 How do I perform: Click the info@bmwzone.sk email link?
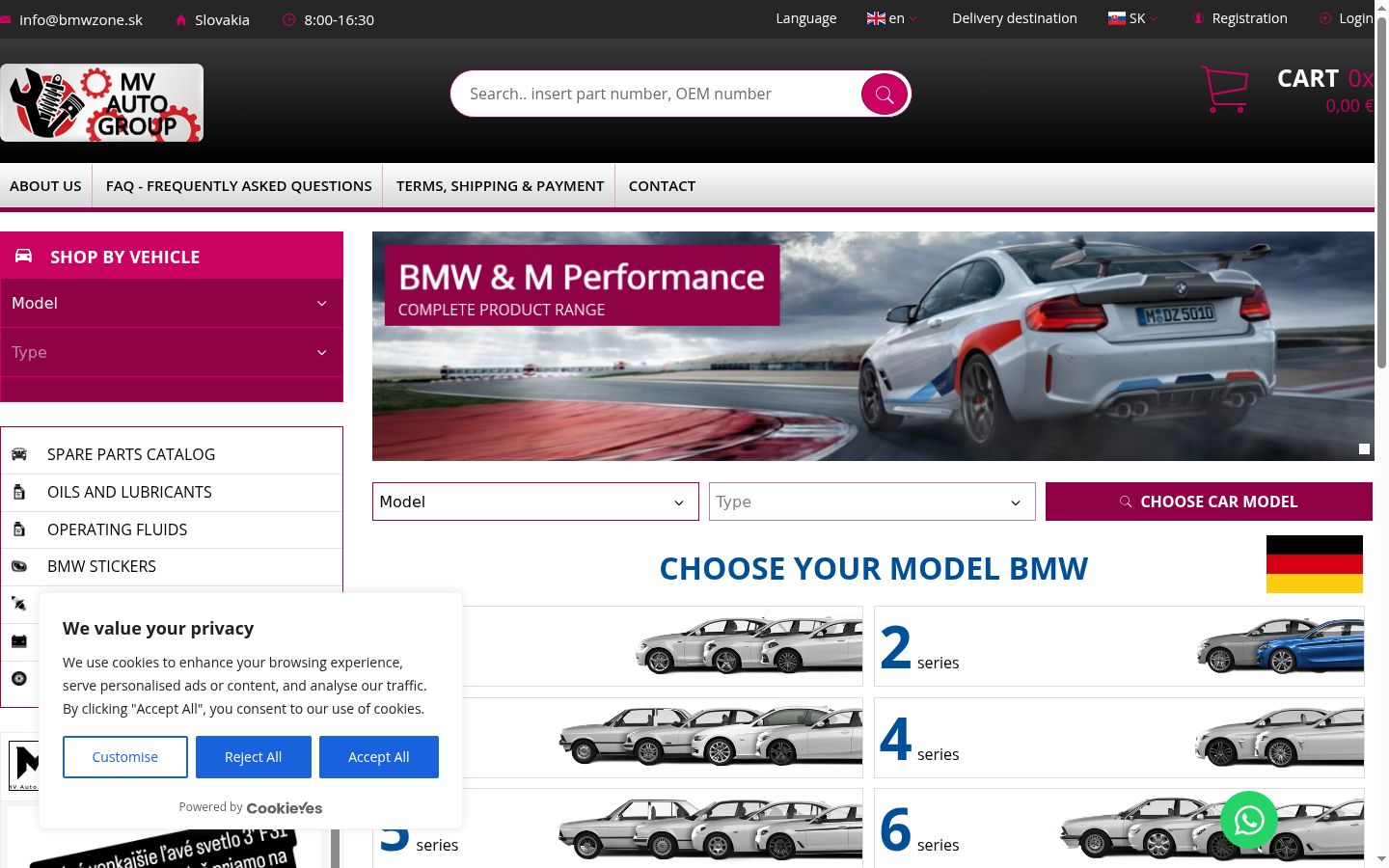(81, 19)
